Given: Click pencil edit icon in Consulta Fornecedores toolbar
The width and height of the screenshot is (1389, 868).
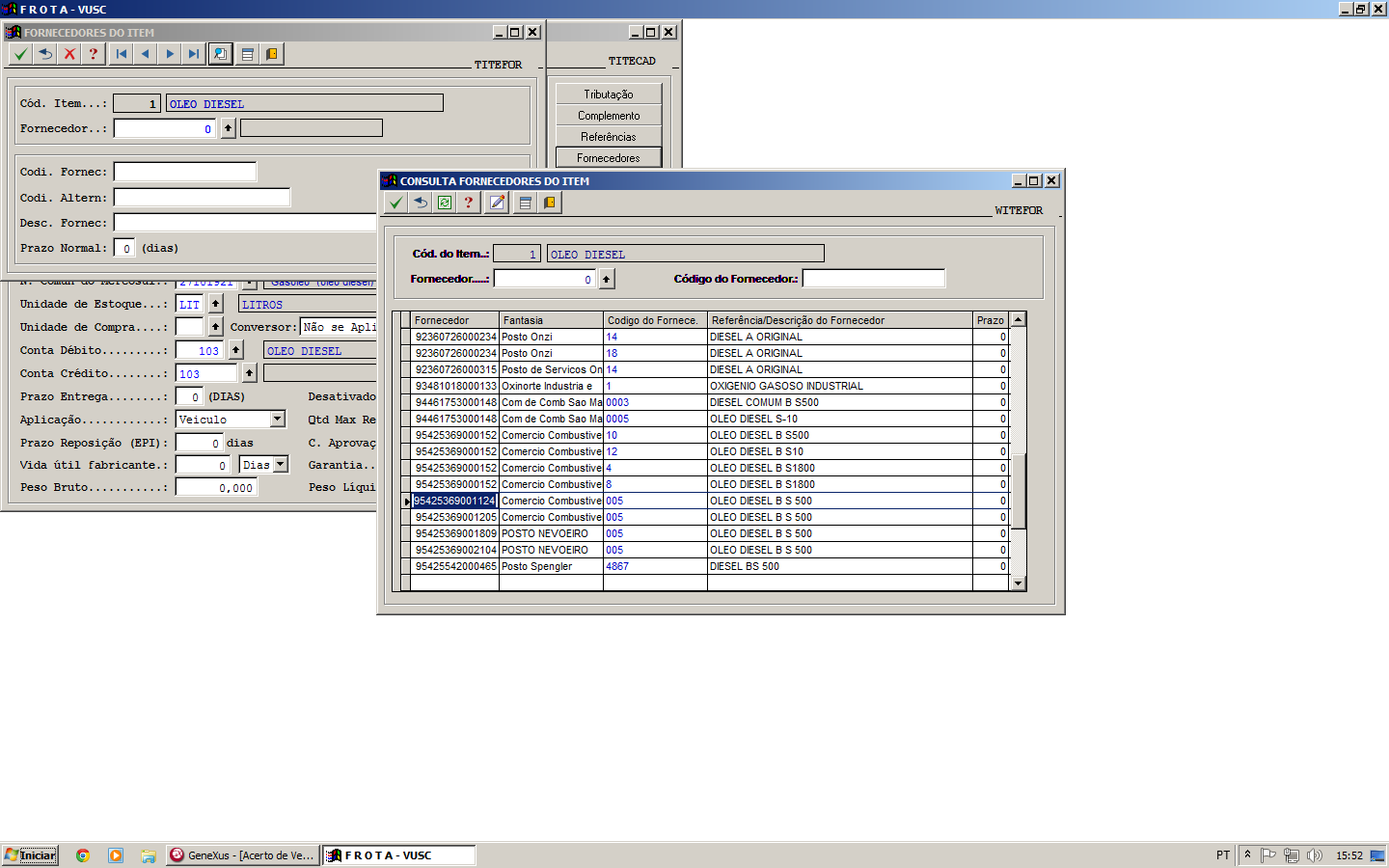Looking at the screenshot, I should point(497,203).
